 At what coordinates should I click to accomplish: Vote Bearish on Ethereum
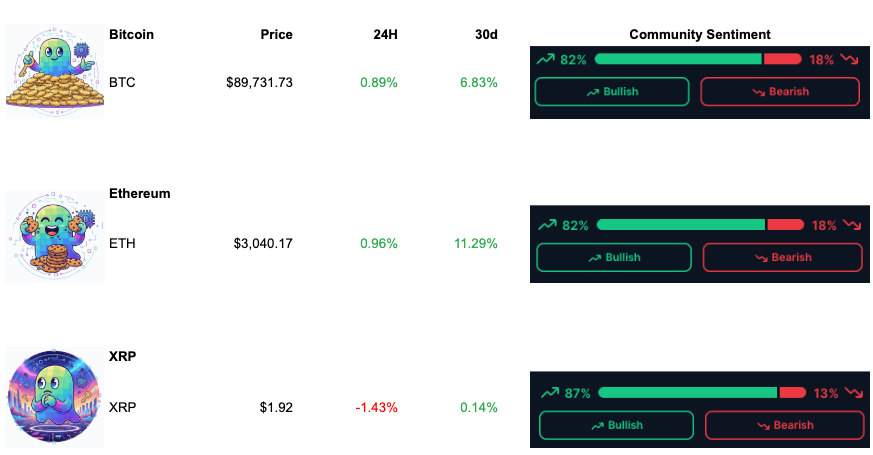(x=782, y=257)
